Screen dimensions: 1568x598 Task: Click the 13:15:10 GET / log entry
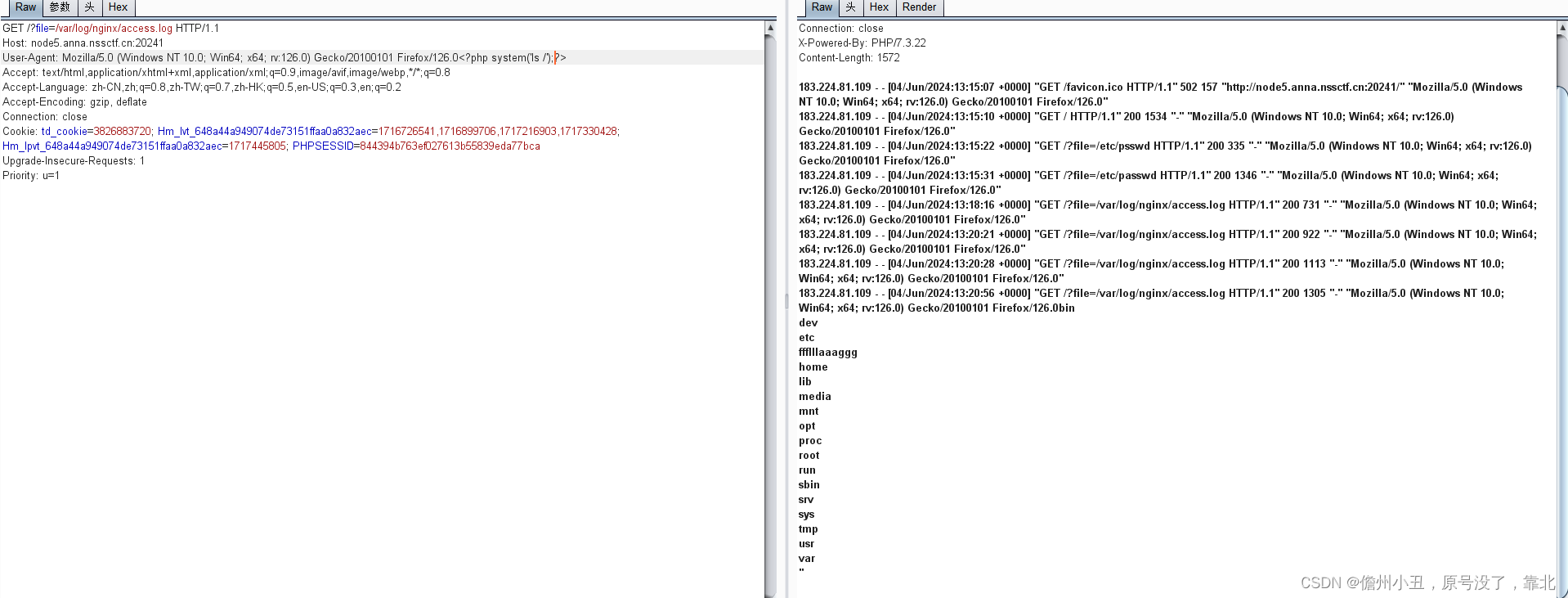tap(1127, 124)
